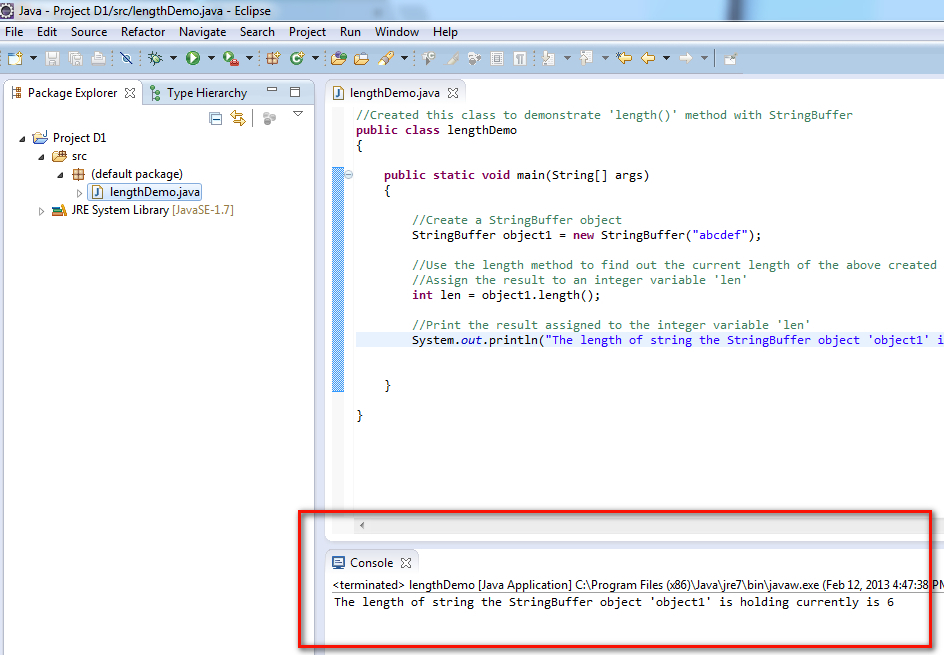Viewport: 944px width, 655px height.
Task: Open the Source menu
Action: click(88, 31)
